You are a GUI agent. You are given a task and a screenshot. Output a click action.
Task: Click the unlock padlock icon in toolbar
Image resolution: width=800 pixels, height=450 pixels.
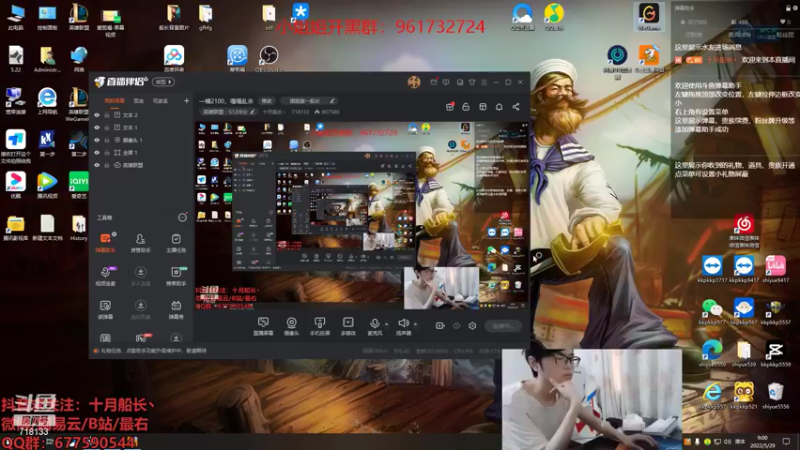[x=466, y=107]
